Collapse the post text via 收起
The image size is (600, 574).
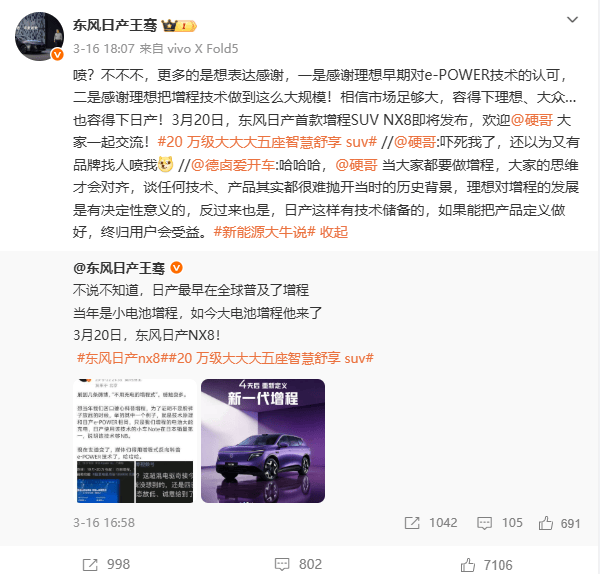[334, 232]
